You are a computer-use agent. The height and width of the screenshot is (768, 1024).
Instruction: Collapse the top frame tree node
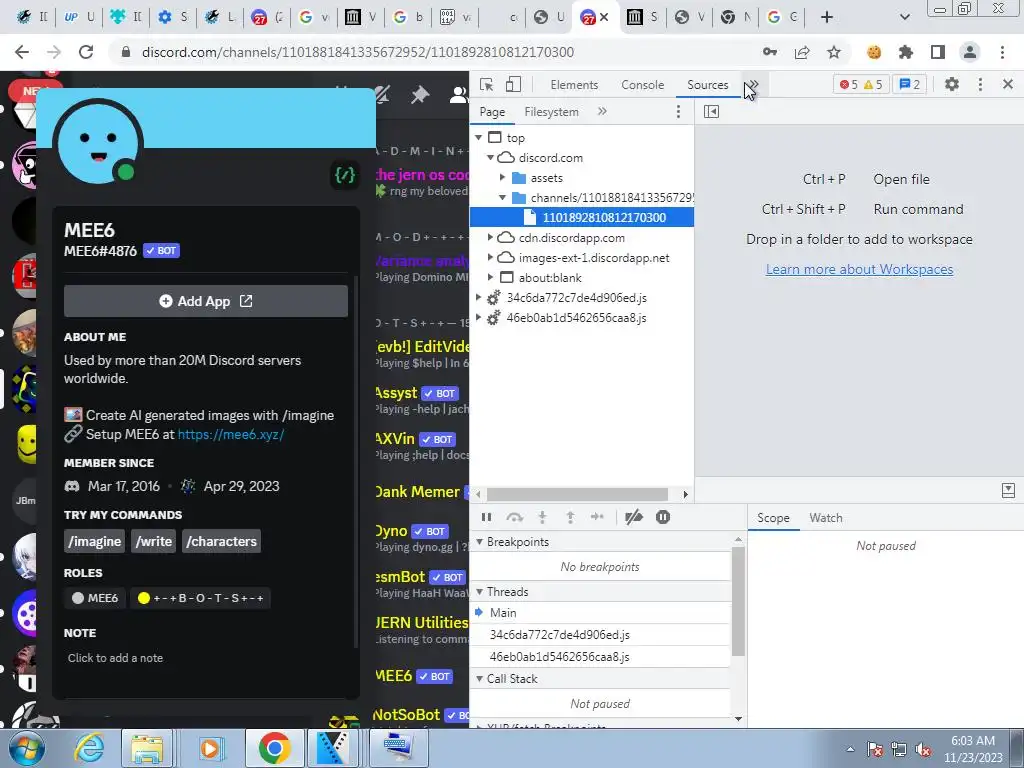point(479,138)
